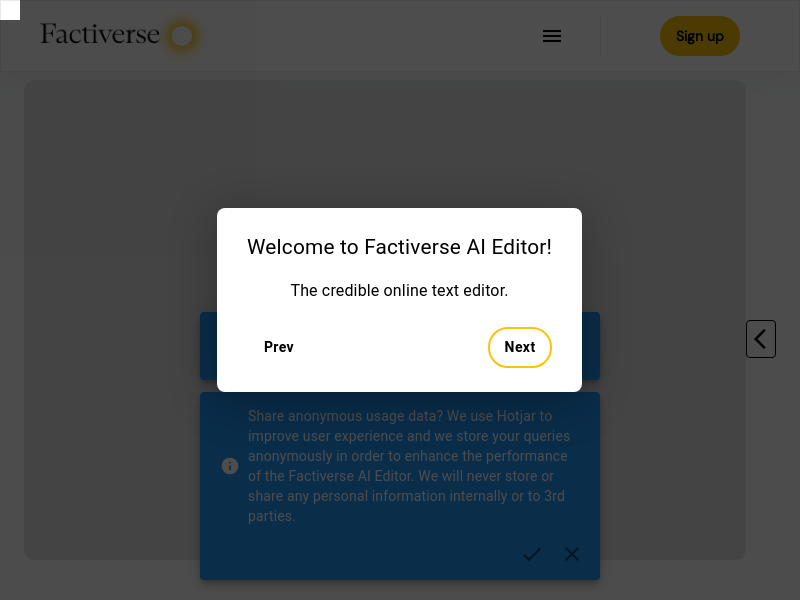Click the Prev button in dialog
The image size is (800, 600).
pos(279,347)
